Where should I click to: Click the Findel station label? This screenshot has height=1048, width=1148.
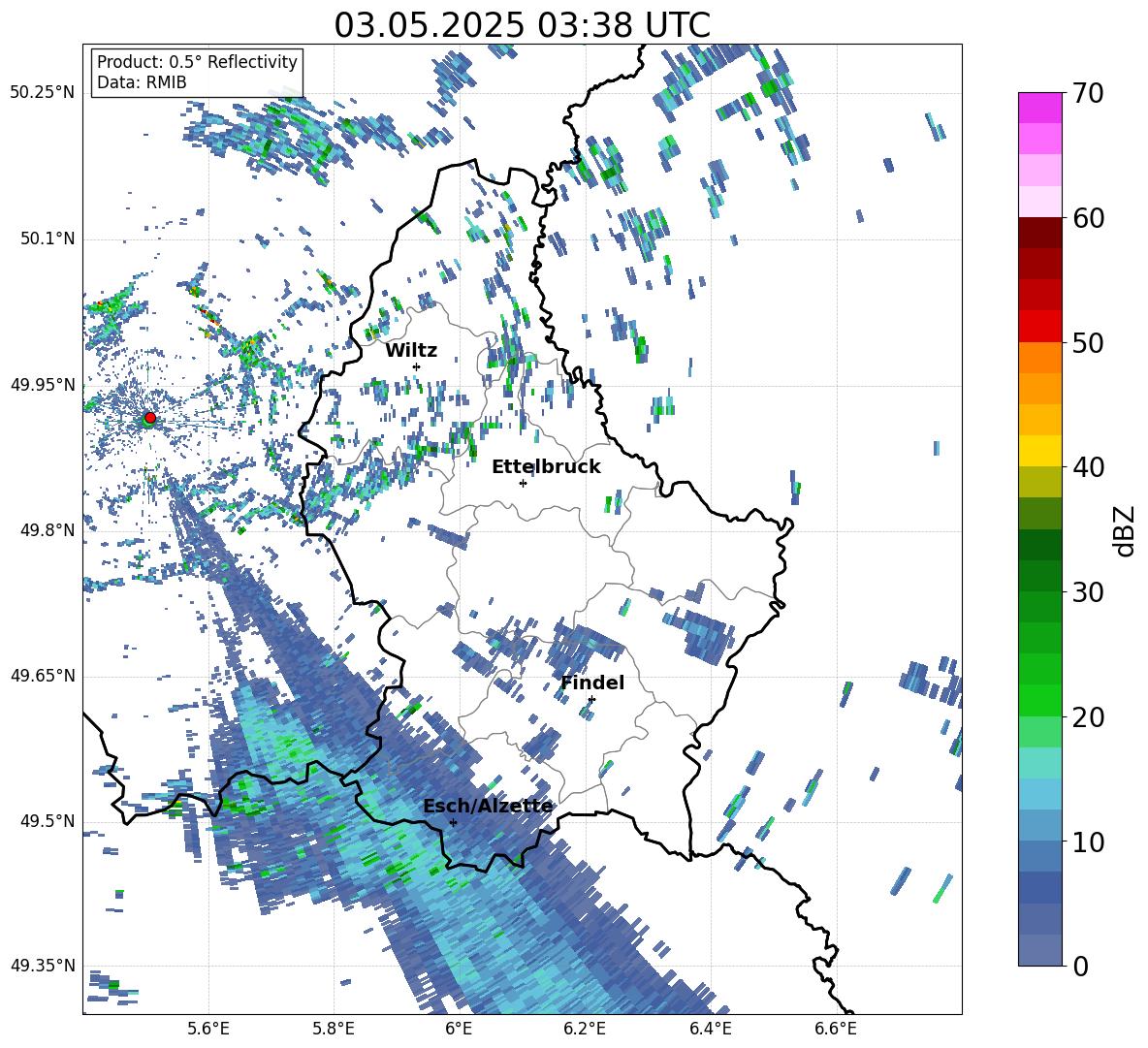[x=592, y=683]
